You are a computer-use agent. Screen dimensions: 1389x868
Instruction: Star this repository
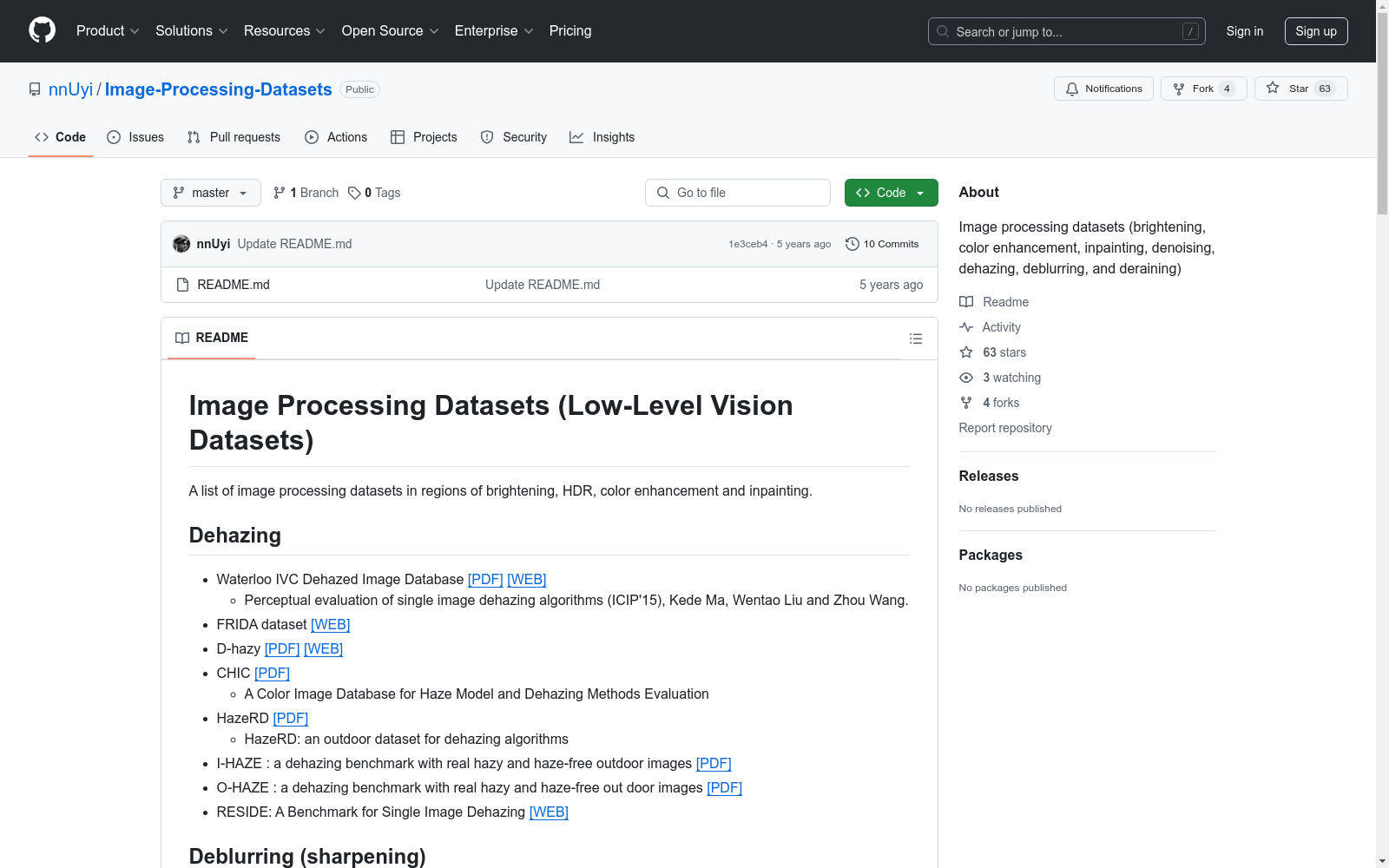coord(1300,89)
